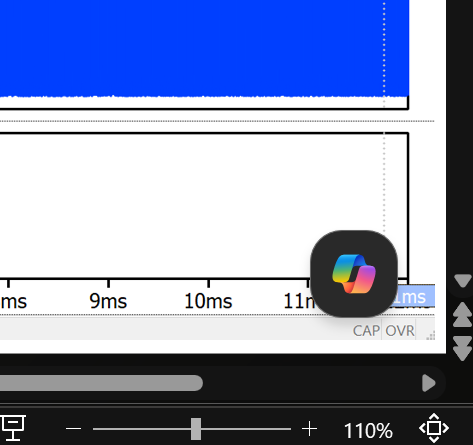Click the 110% zoom level
473x445 pixels.
tap(368, 430)
